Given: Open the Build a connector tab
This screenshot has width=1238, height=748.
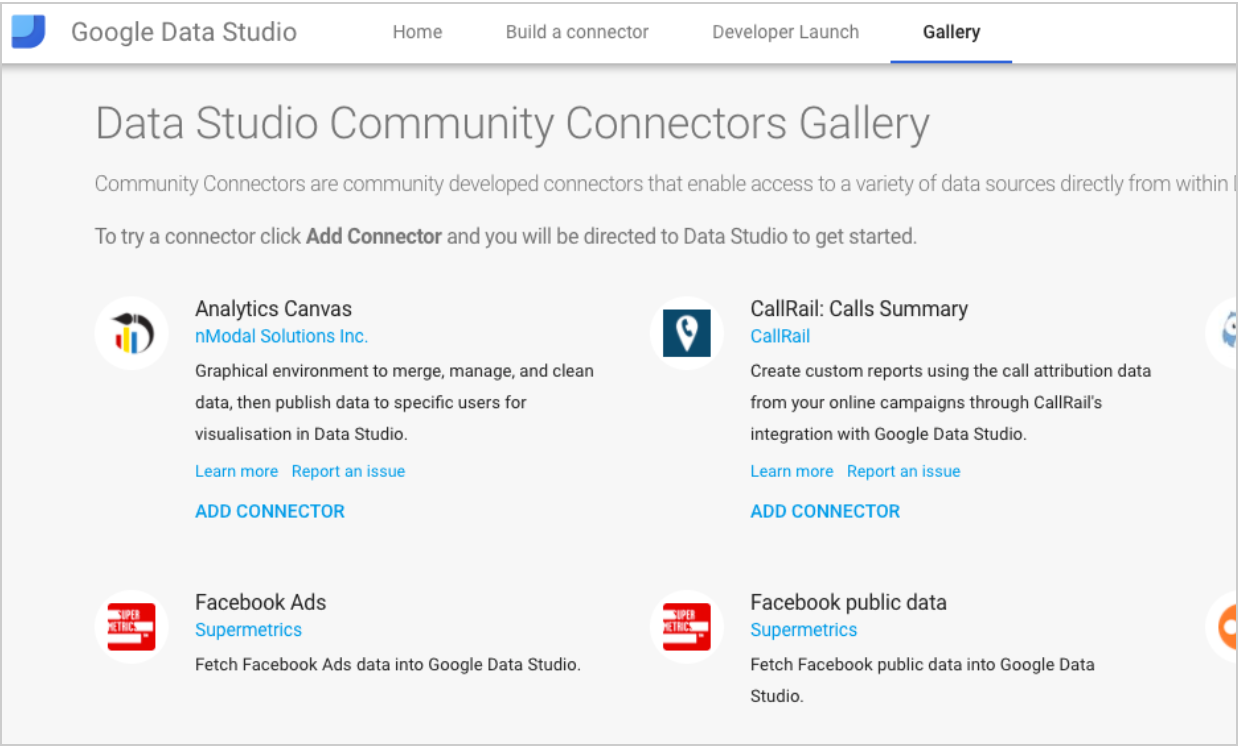Looking at the screenshot, I should [577, 32].
